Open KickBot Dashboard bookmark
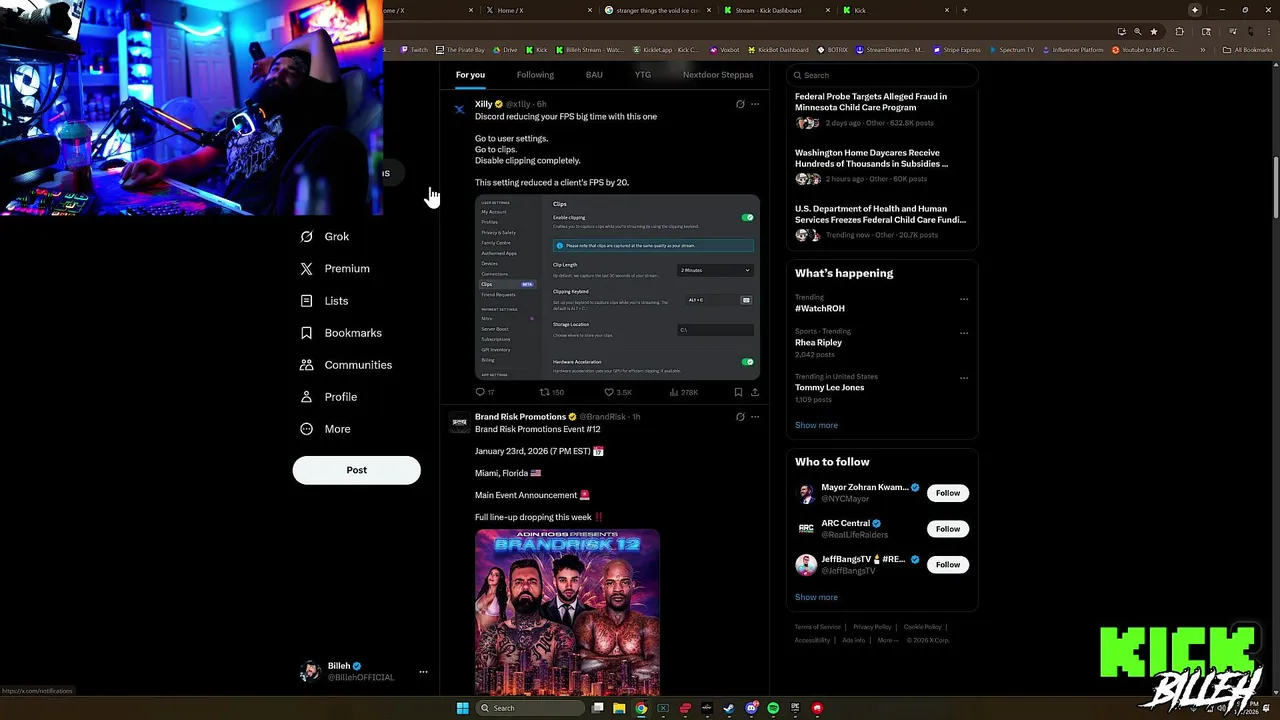This screenshot has width=1280, height=720. 777,50
